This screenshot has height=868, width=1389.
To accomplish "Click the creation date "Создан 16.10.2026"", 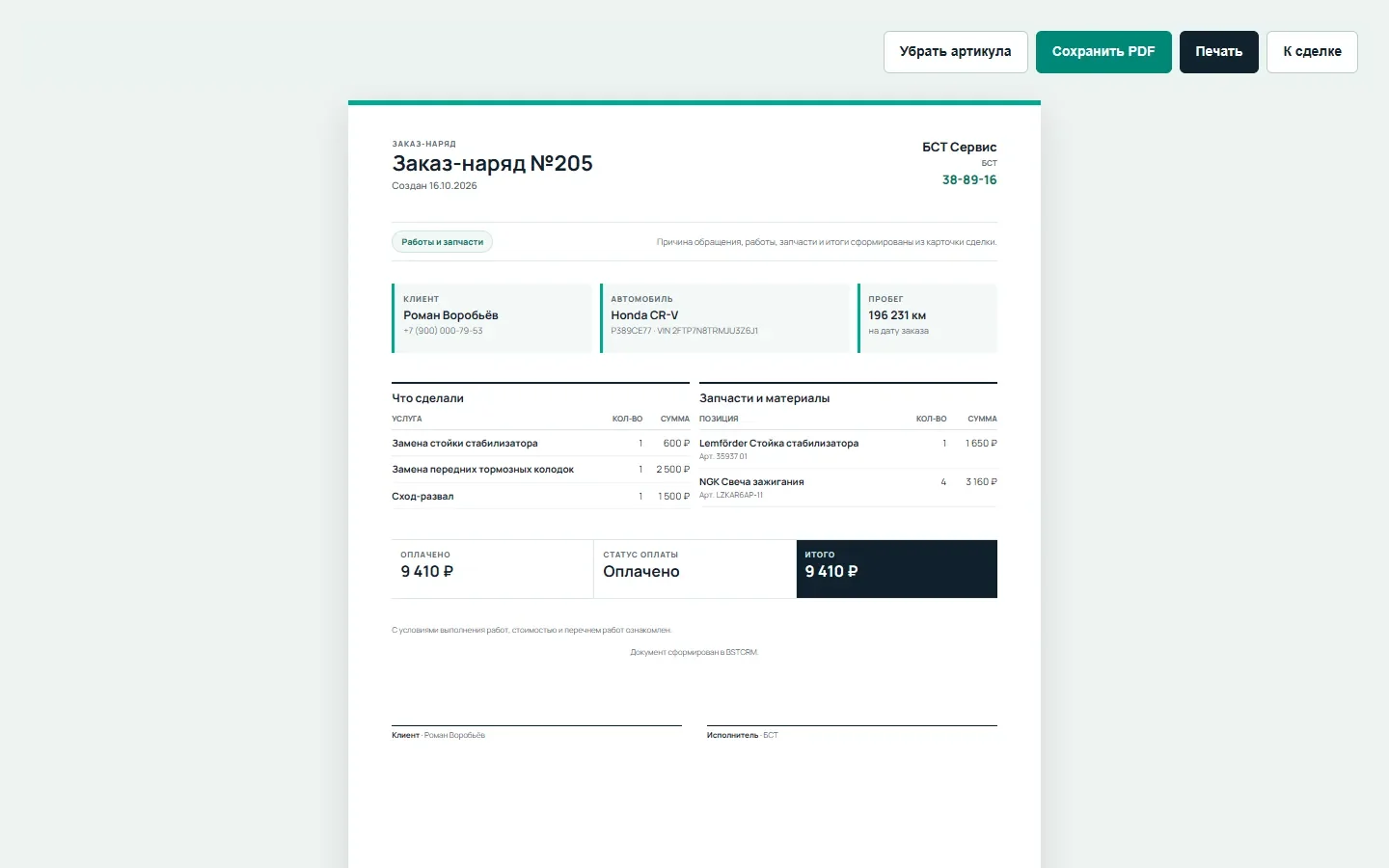I will point(434,186).
